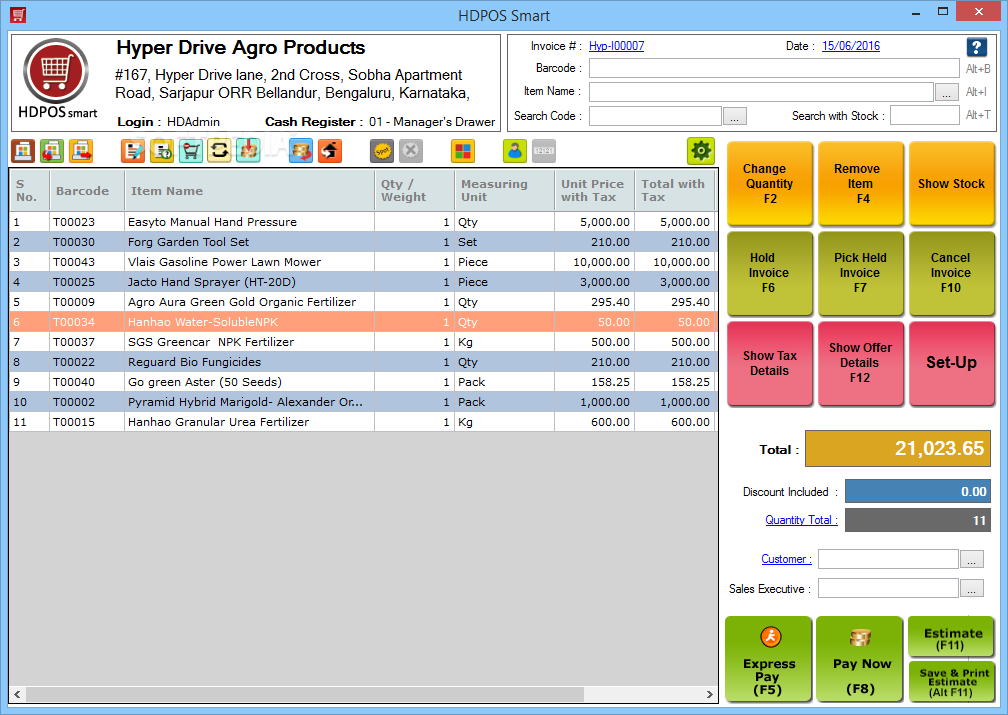Select row Reguard Bio Fungicides
The height and width of the screenshot is (715, 1008).
pyautogui.click(x=363, y=361)
